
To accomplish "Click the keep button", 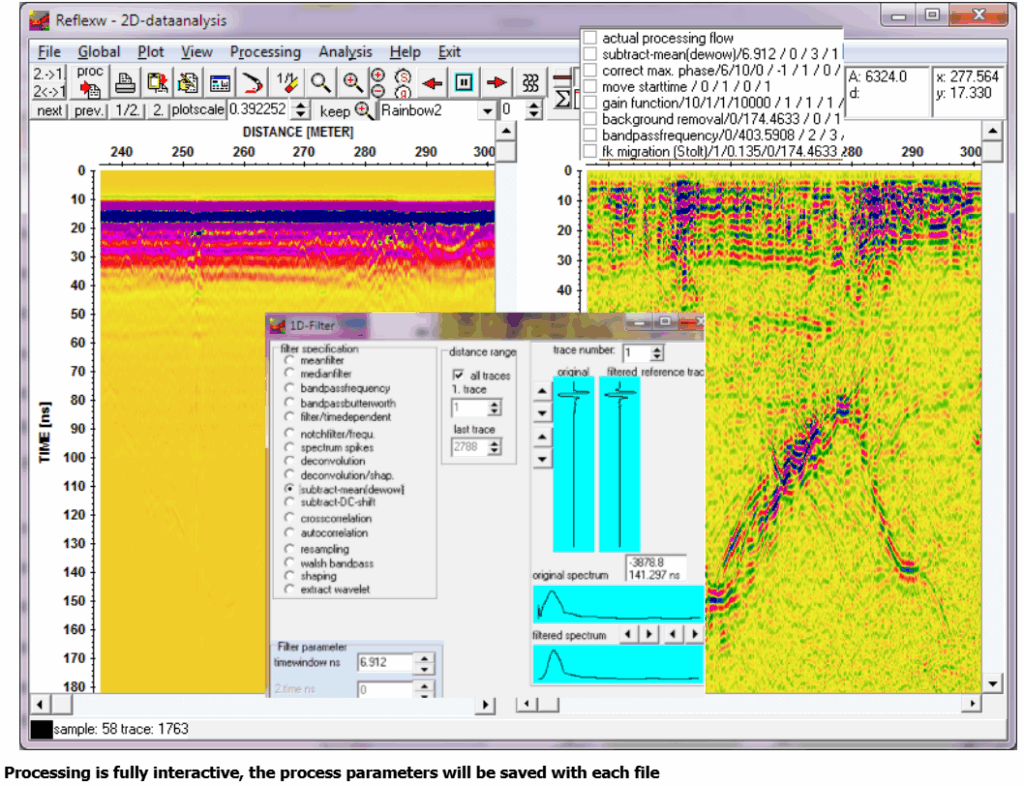I will tap(334, 112).
